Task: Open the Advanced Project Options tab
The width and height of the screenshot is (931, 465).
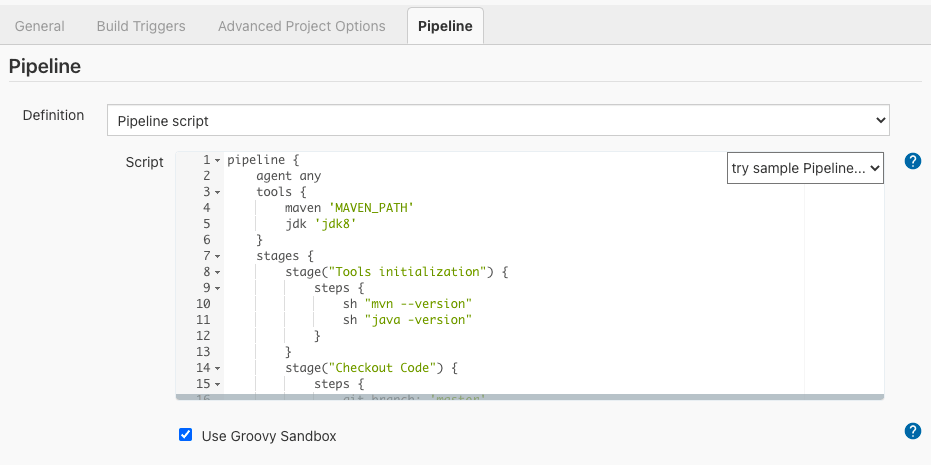Action: pyautogui.click(x=301, y=26)
